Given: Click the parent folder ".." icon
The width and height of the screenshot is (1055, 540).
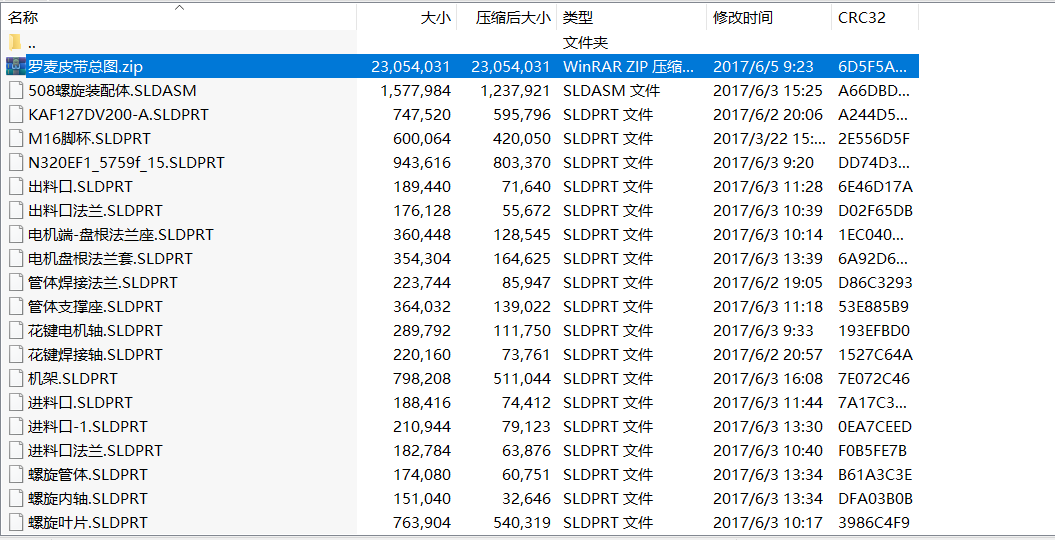Looking at the screenshot, I should click(x=15, y=42).
